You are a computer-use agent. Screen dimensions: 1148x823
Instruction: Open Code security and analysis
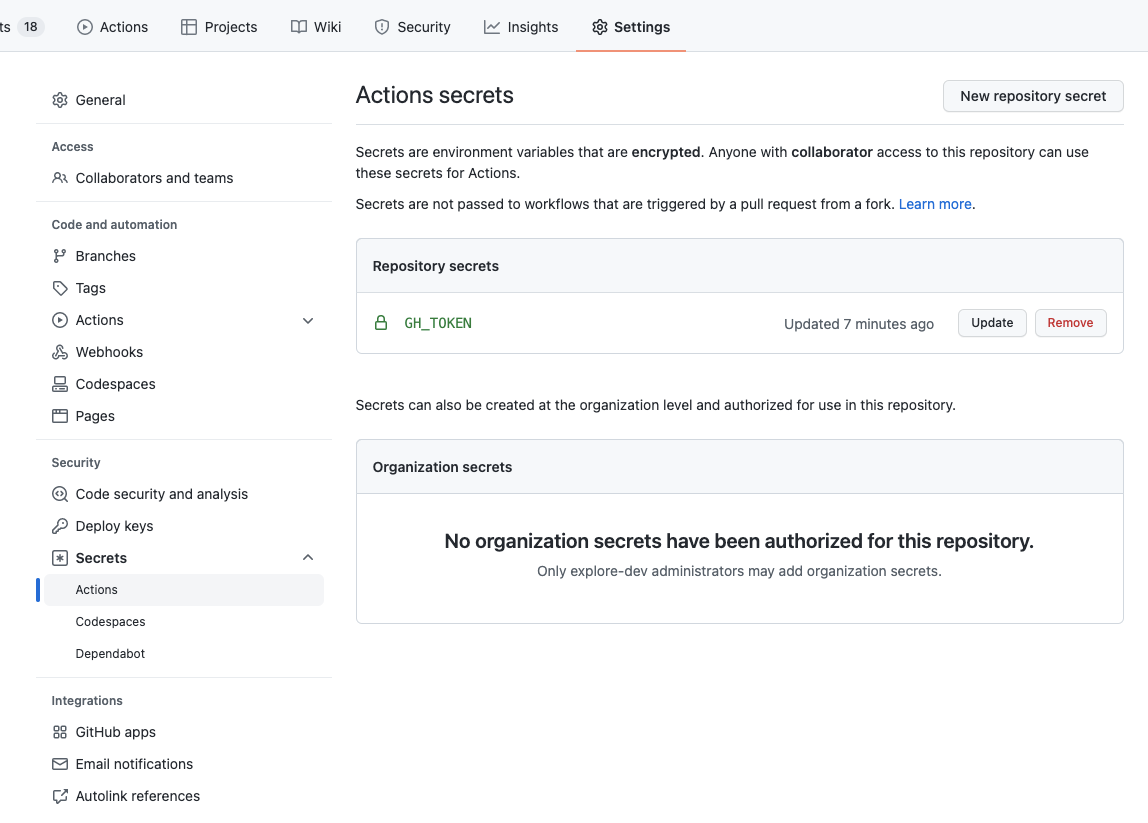(184, 494)
